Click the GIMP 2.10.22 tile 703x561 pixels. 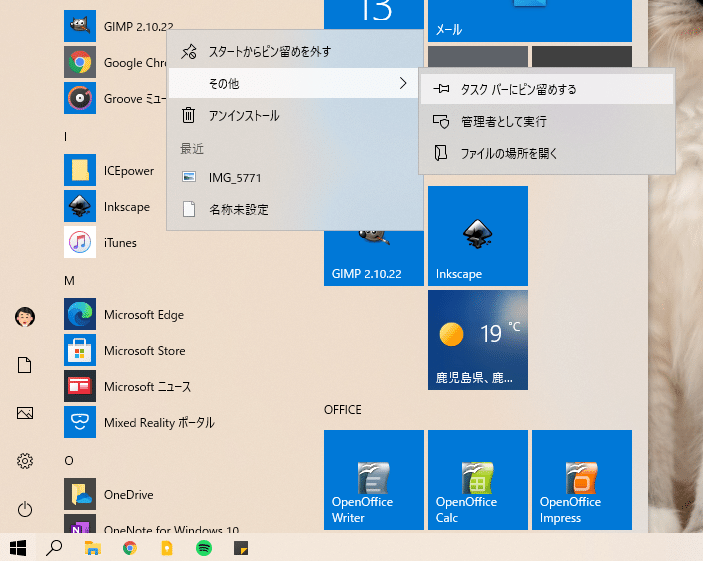pos(373,258)
